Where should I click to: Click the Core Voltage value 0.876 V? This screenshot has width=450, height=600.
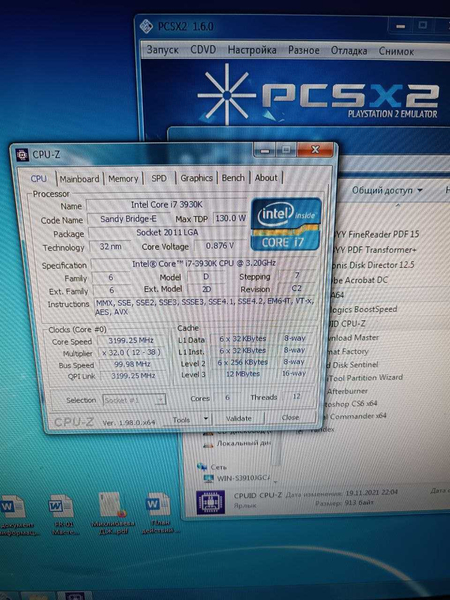point(220,246)
